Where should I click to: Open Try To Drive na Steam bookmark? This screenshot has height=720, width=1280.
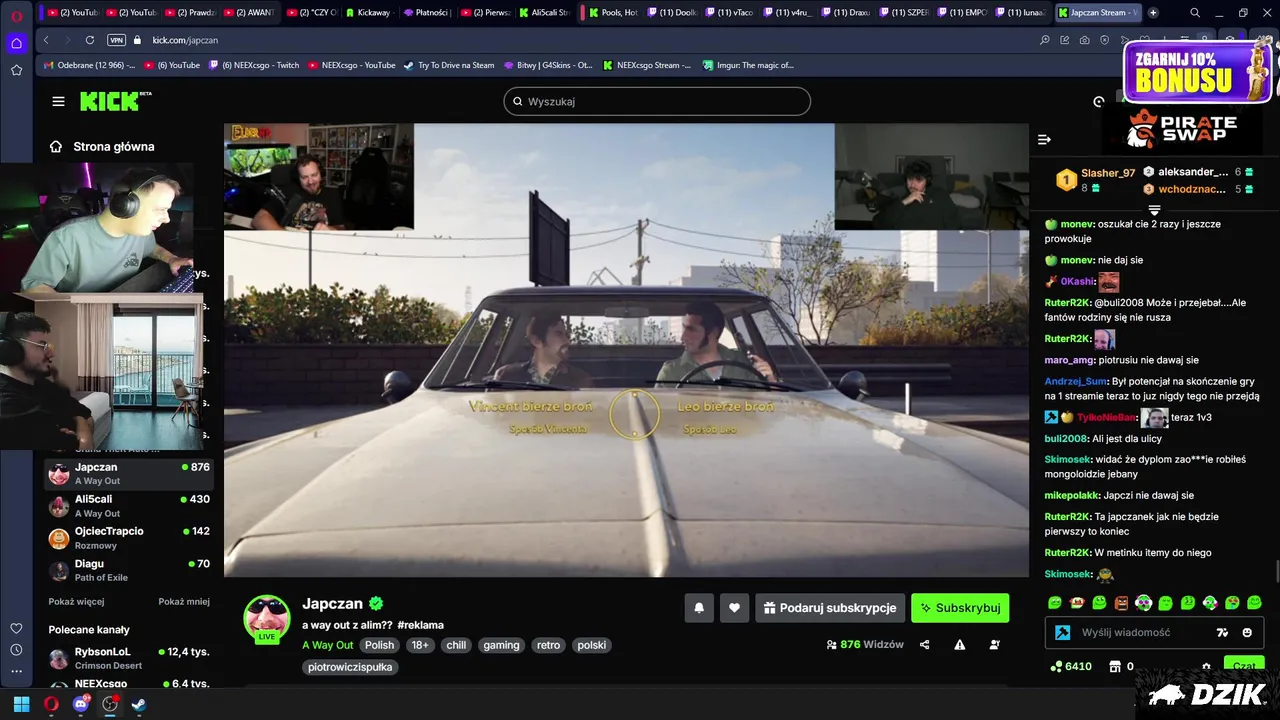[449, 65]
